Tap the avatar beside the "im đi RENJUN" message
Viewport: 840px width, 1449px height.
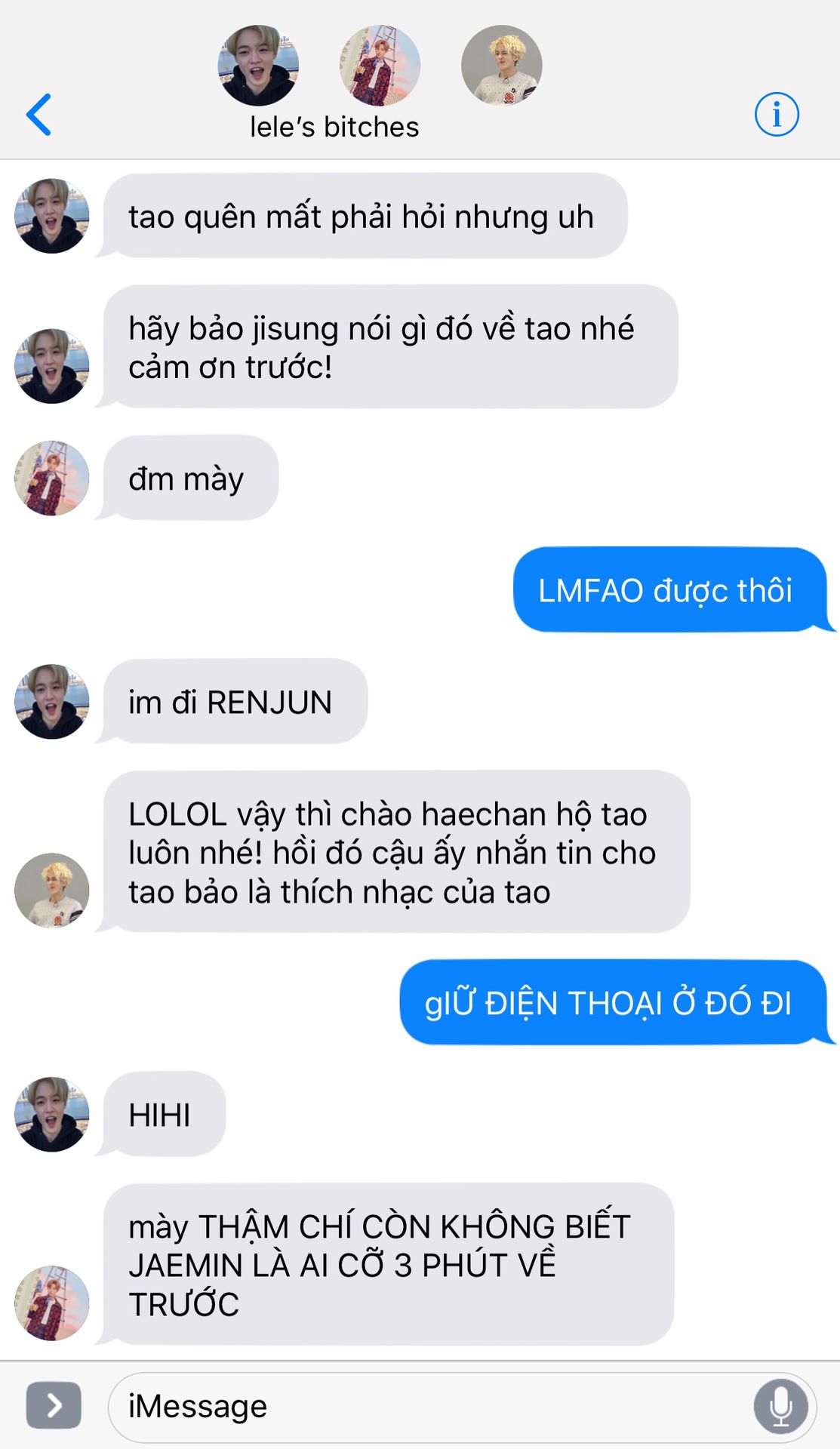[x=52, y=702]
